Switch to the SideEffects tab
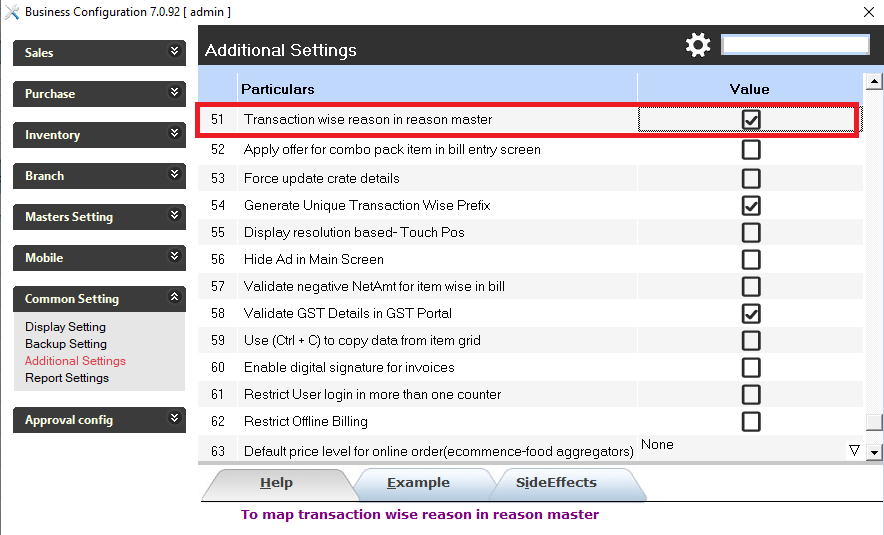 556,483
